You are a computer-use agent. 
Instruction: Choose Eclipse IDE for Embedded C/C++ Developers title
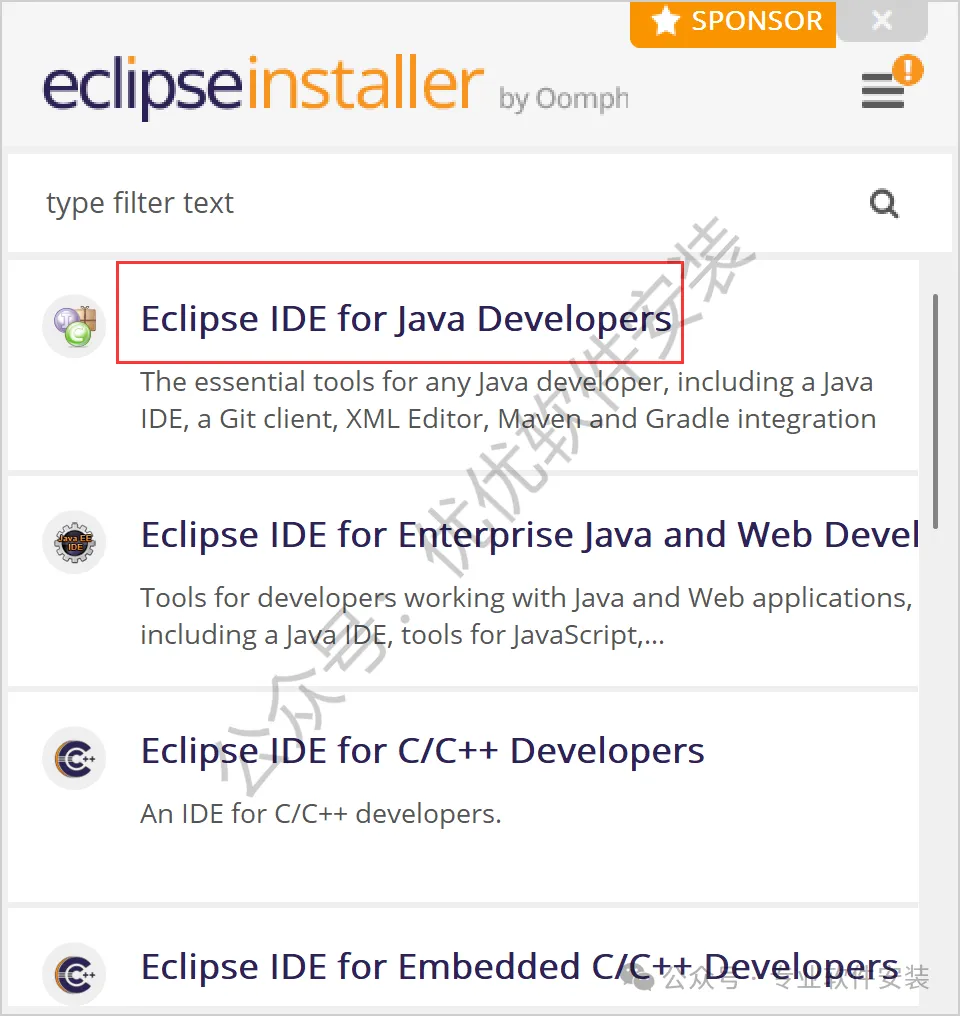point(520,967)
